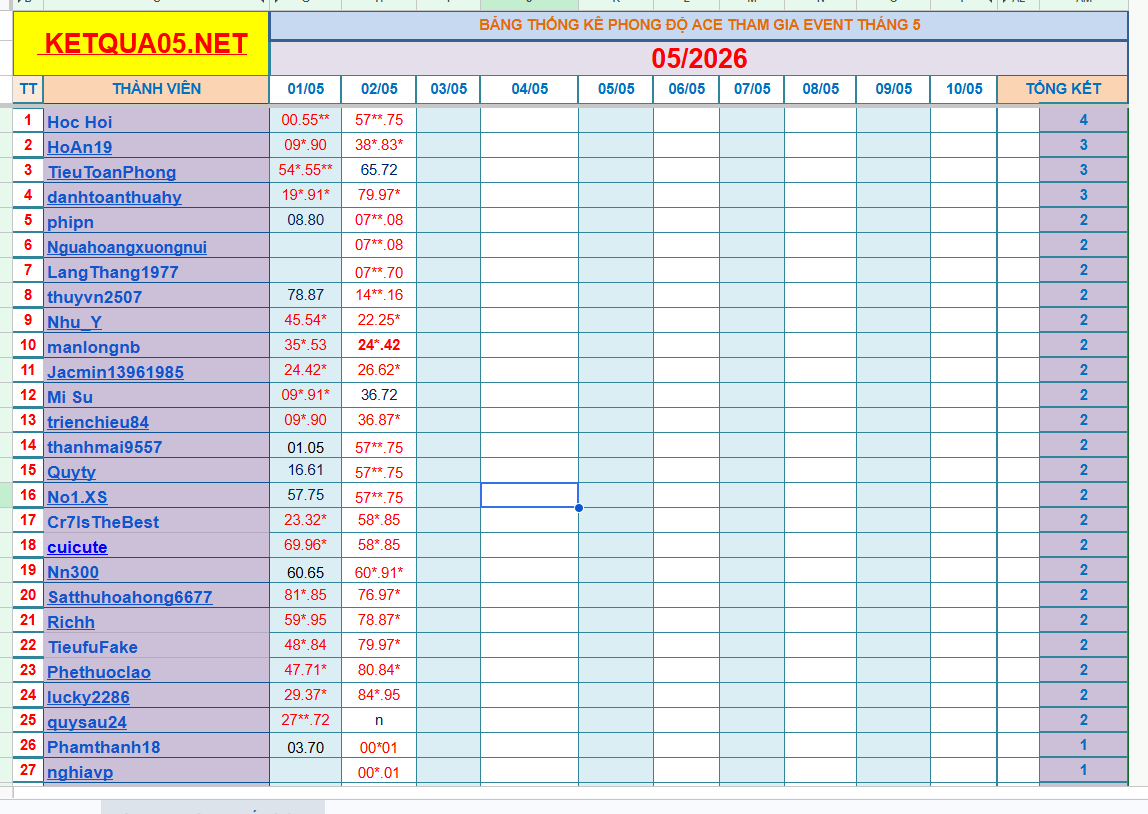Click the highlighted 04/05 cell in No1.XS row

[529, 496]
